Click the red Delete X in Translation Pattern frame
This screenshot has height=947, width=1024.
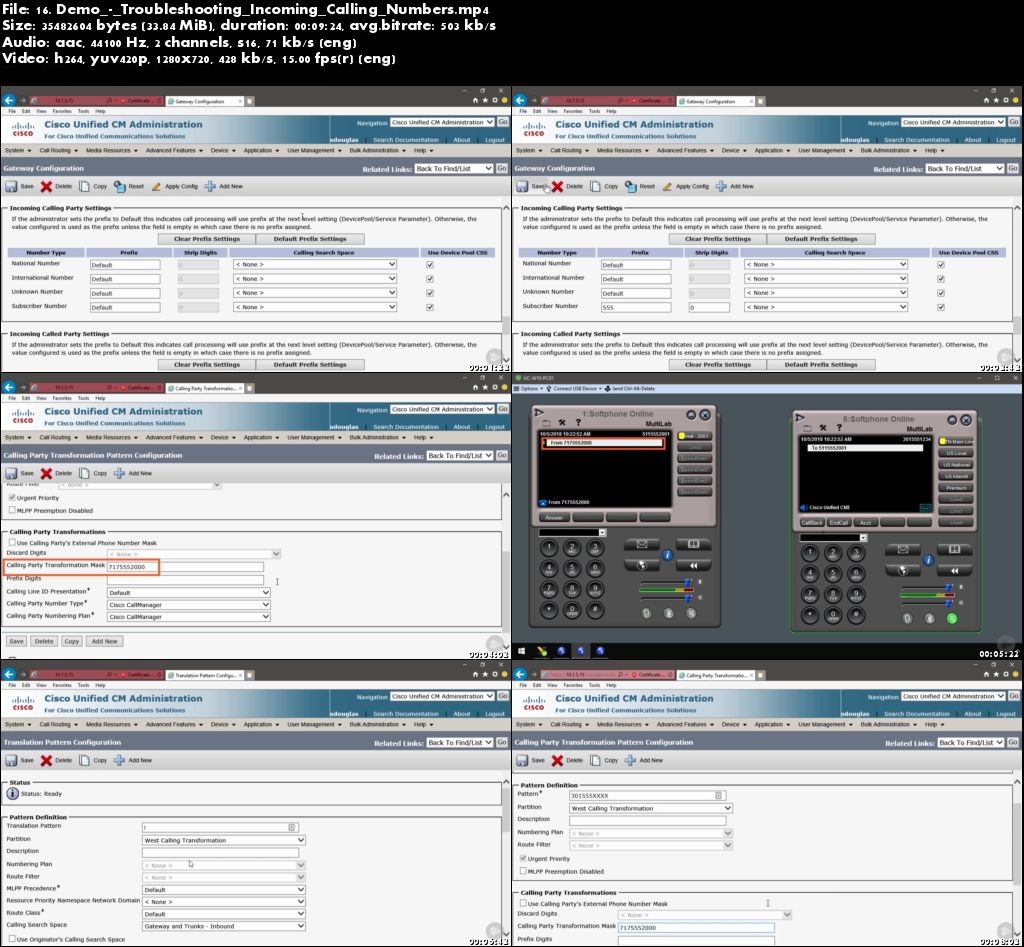(x=46, y=760)
